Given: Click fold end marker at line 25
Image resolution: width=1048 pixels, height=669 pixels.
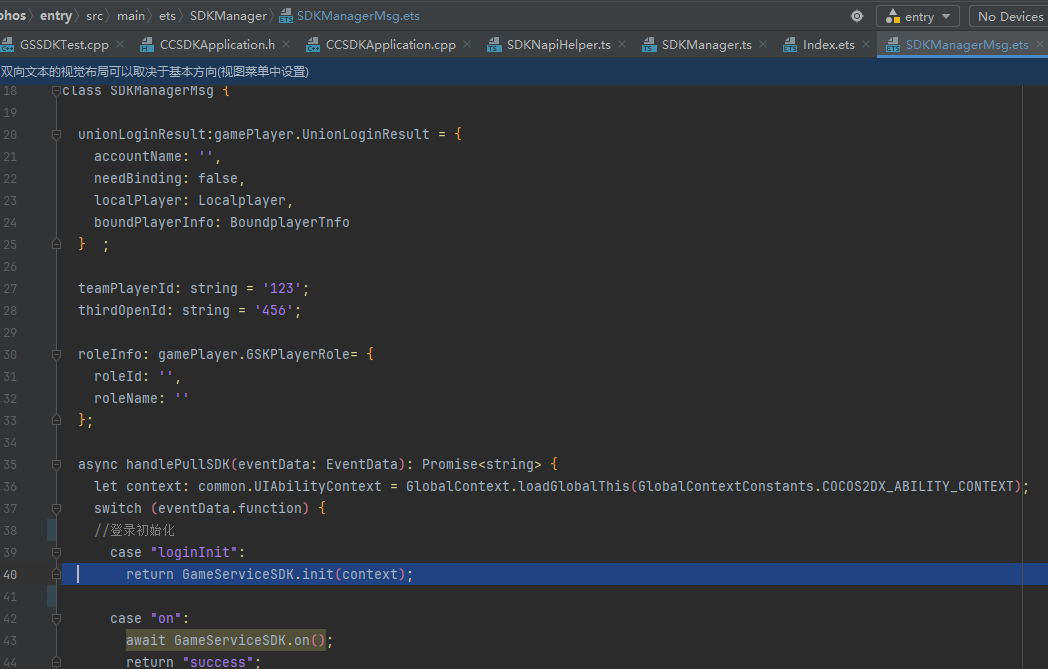Looking at the screenshot, I should tap(56, 245).
